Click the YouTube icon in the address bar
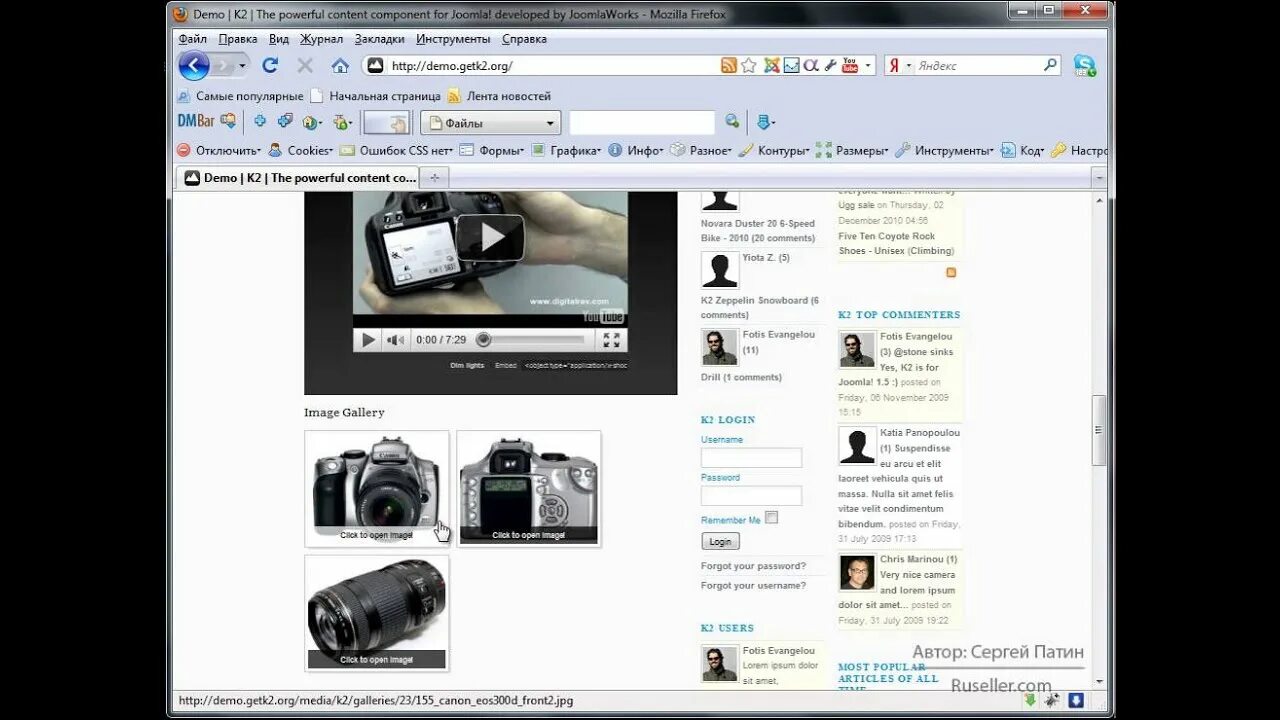 tap(850, 66)
